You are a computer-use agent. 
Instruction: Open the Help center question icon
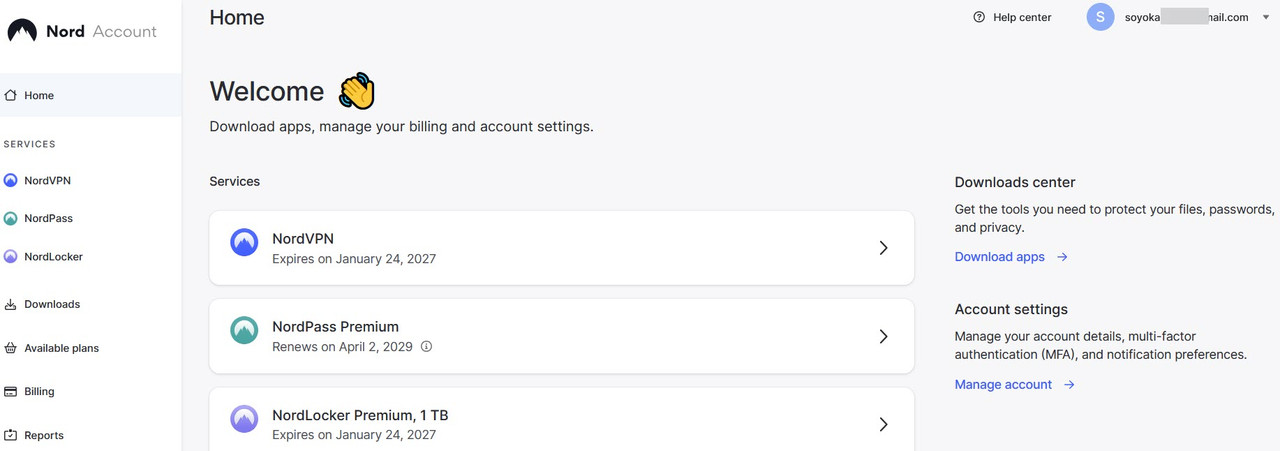pos(979,17)
